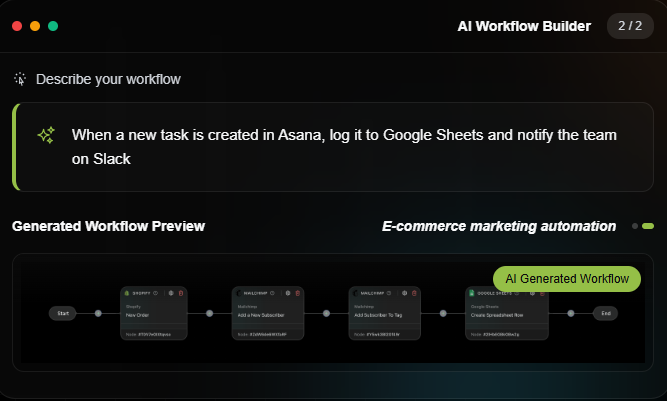Click Mailchimp logo on Add Subscriber To Tag node

[356, 293]
